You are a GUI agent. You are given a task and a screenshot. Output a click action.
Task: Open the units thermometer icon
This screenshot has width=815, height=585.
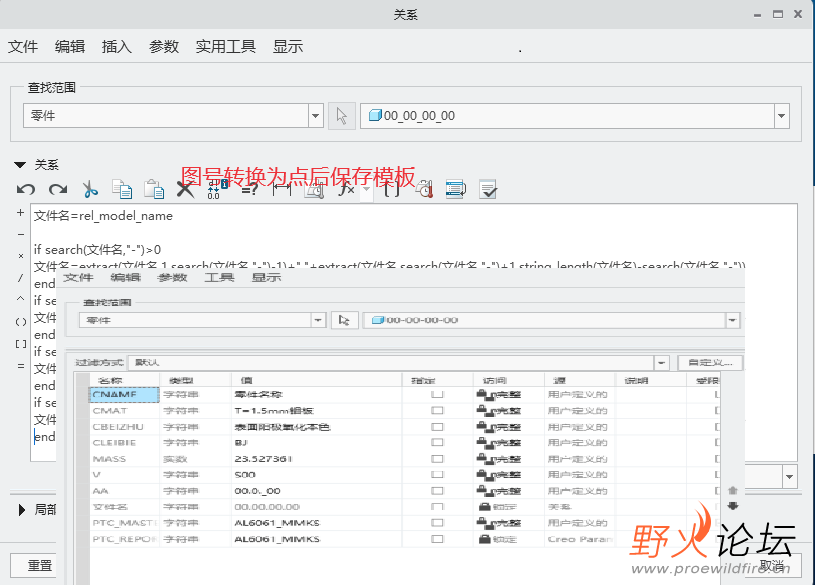424,190
